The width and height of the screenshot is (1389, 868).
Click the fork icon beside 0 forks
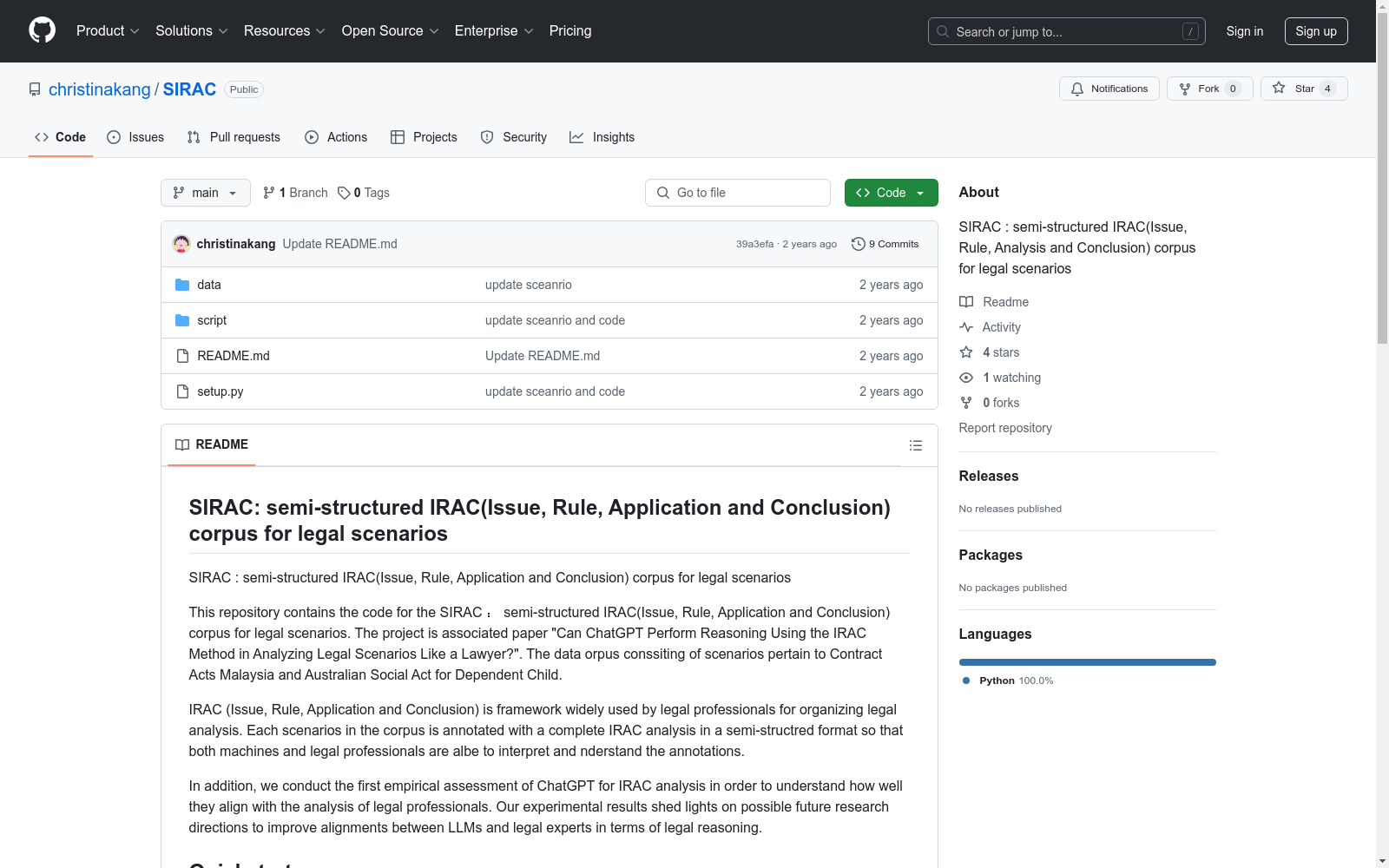point(966,403)
